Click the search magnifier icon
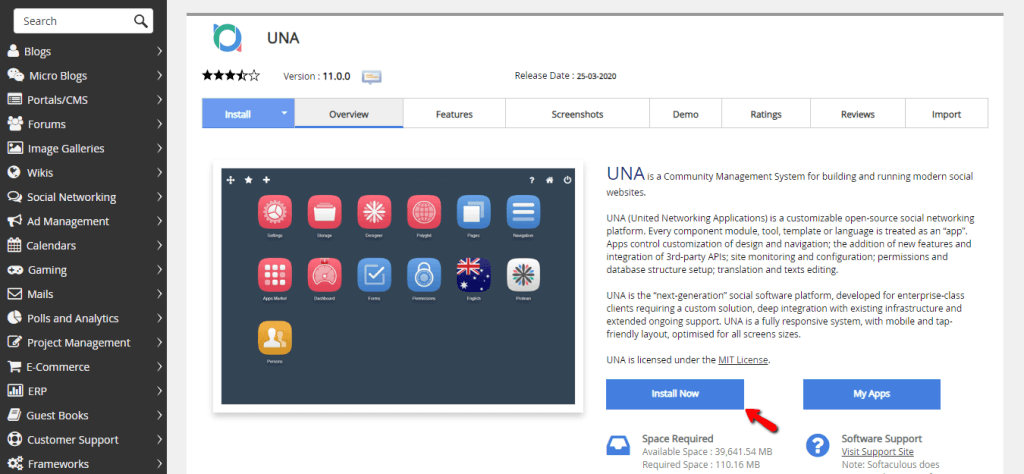 [x=140, y=21]
